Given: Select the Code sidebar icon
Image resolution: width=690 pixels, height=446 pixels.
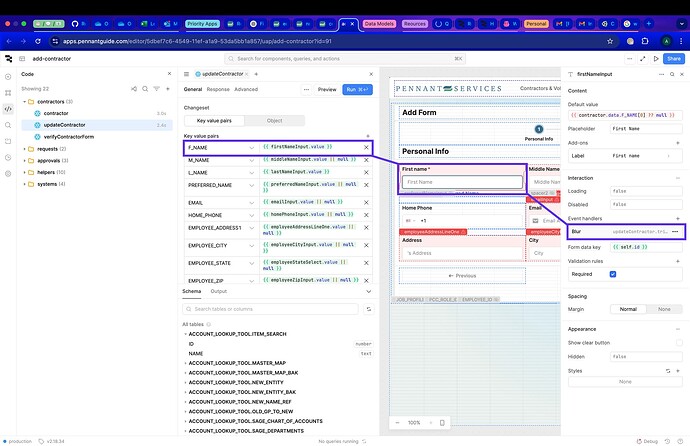Looking at the screenshot, I should point(8,109).
